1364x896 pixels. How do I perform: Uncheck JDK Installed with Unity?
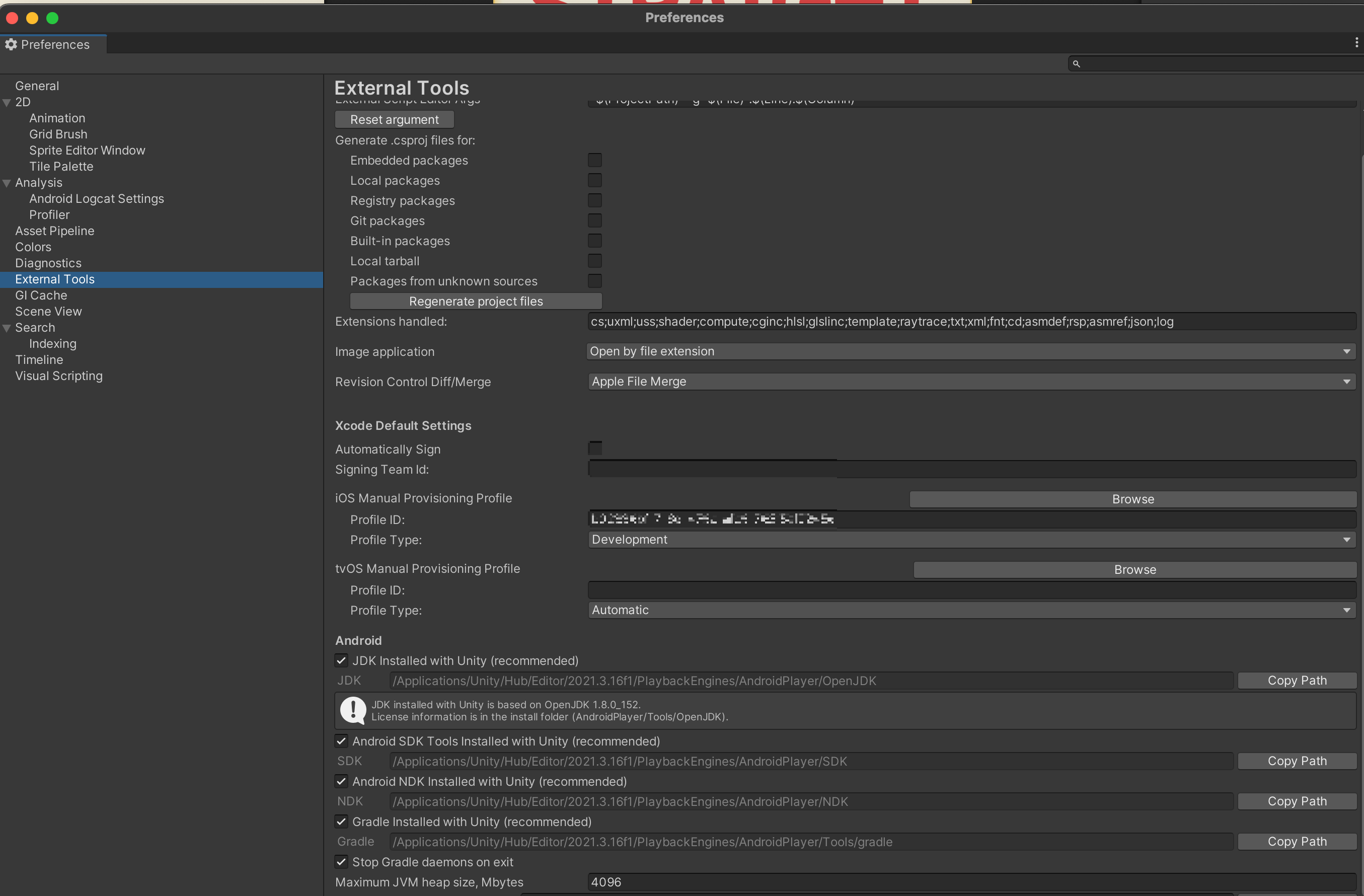341,660
